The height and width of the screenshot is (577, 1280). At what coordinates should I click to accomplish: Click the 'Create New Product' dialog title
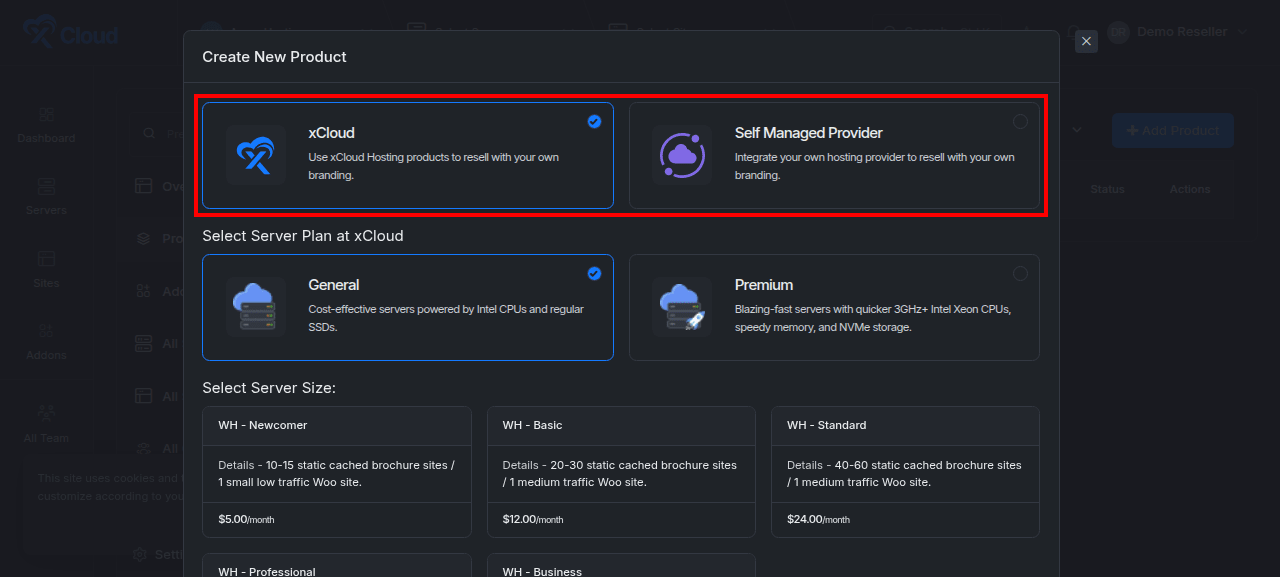coord(275,57)
